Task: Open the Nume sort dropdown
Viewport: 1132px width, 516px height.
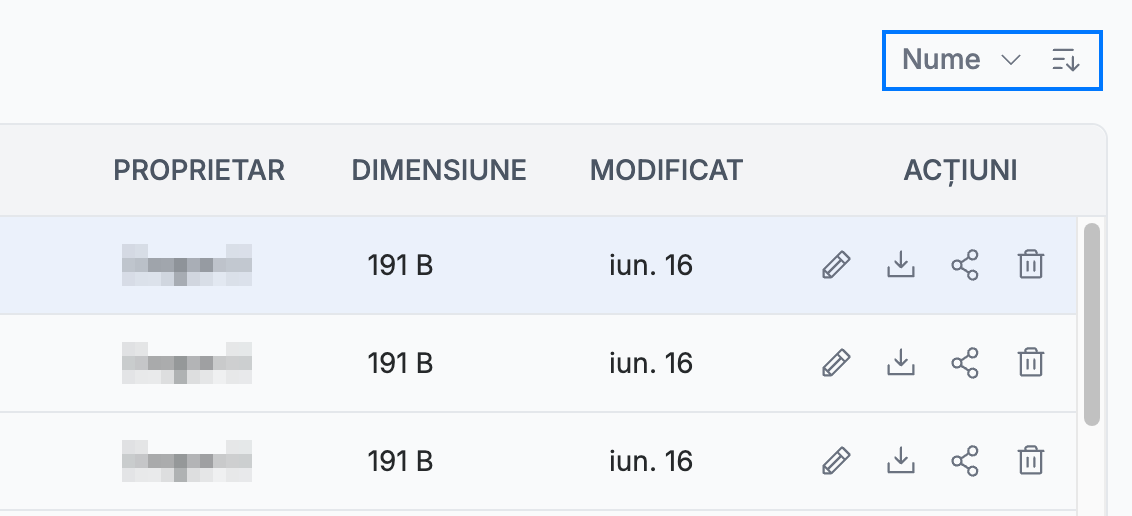Action: tap(962, 60)
